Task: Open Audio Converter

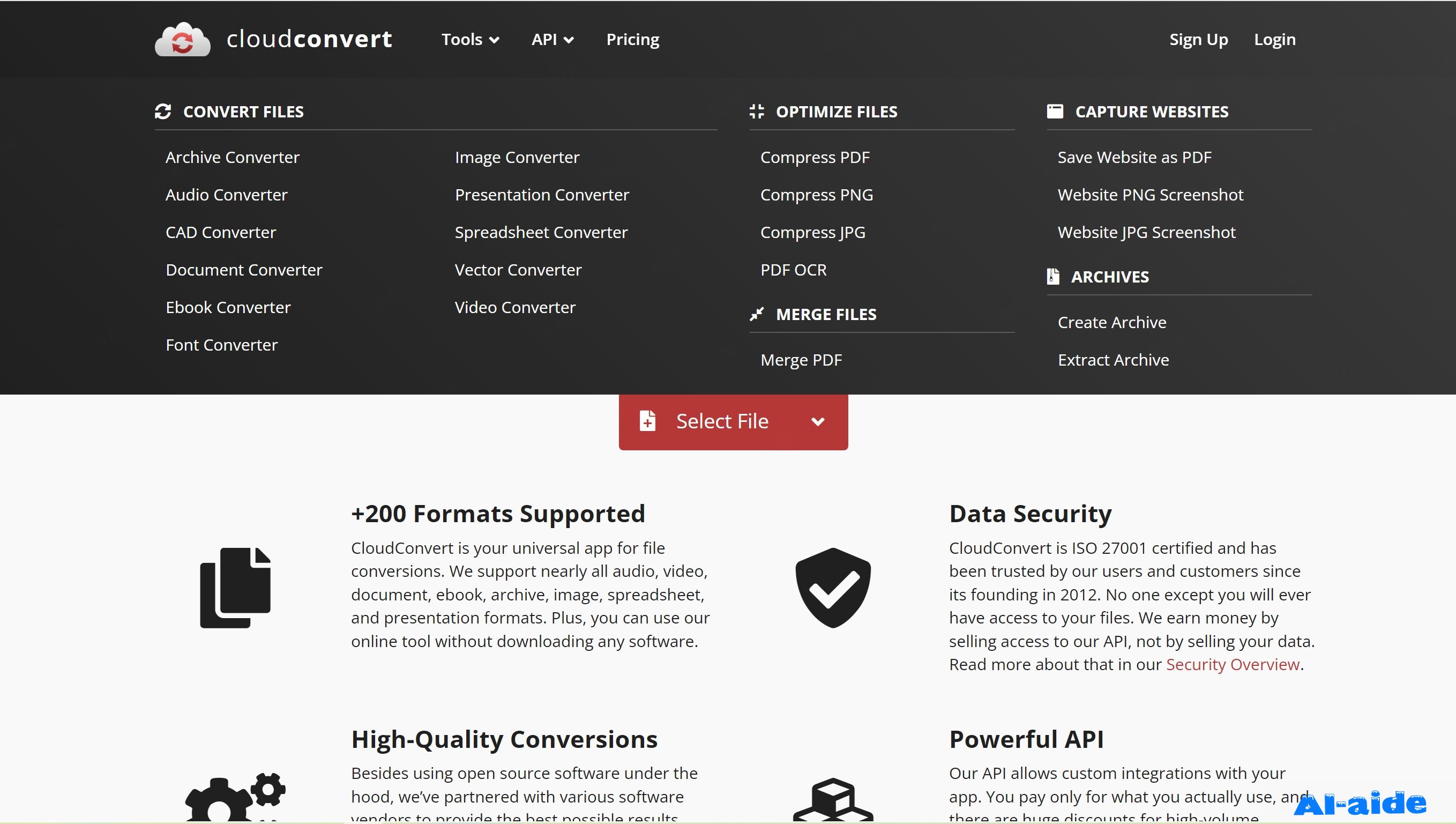Action: click(x=227, y=195)
